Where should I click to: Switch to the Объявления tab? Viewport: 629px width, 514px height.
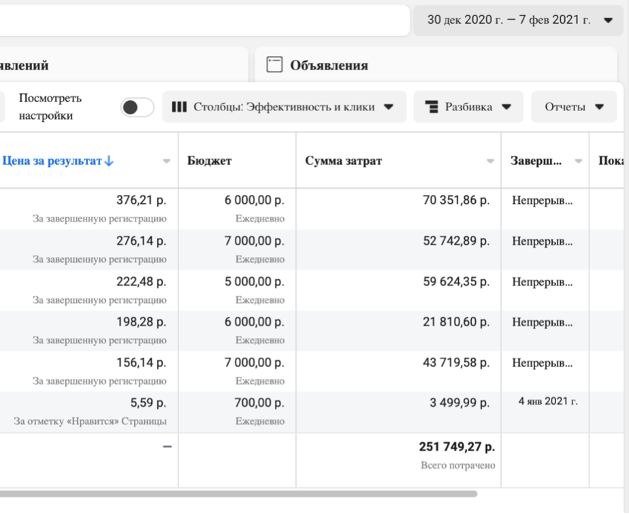(x=329, y=65)
